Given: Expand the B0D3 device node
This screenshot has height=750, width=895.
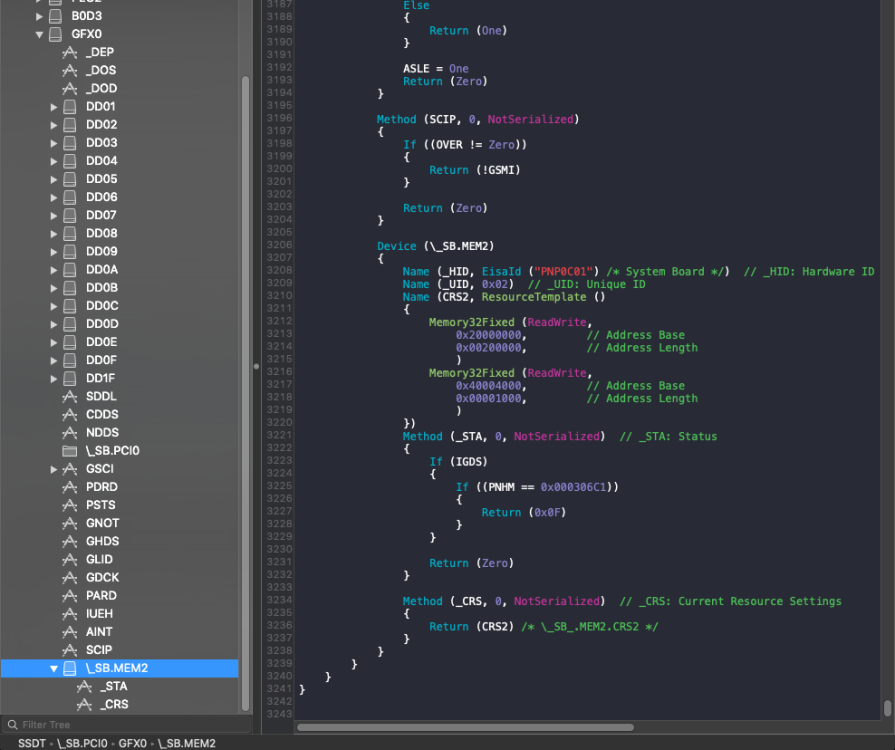Looking at the screenshot, I should click(x=39, y=16).
